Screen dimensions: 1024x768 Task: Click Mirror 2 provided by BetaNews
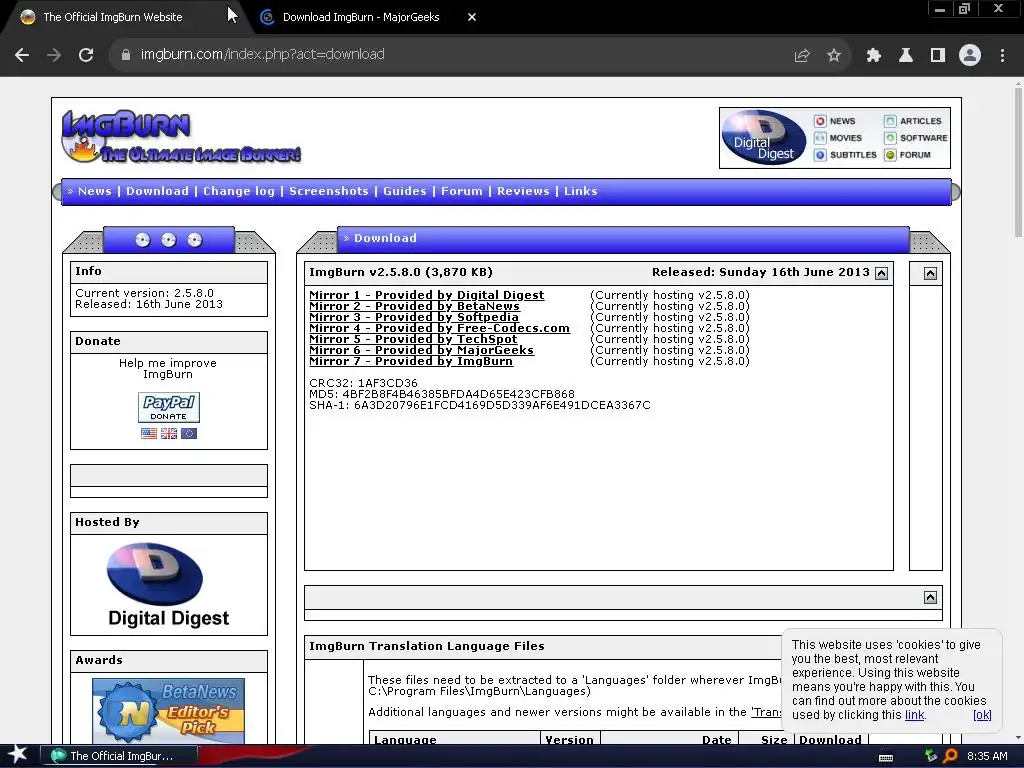[x=414, y=306]
